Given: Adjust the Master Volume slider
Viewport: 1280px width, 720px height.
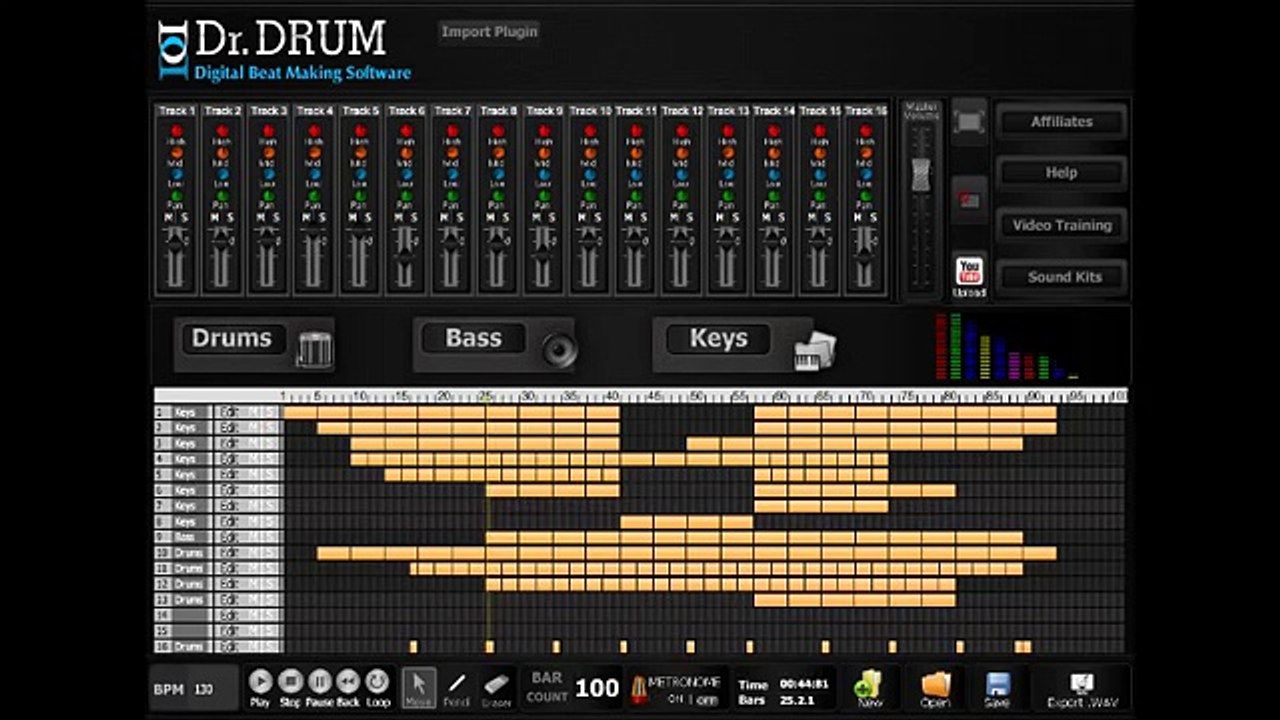Looking at the screenshot, I should tap(921, 175).
